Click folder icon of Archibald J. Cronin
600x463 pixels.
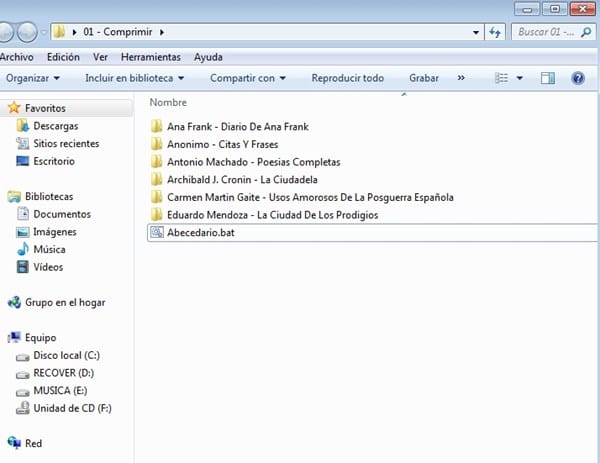156,179
